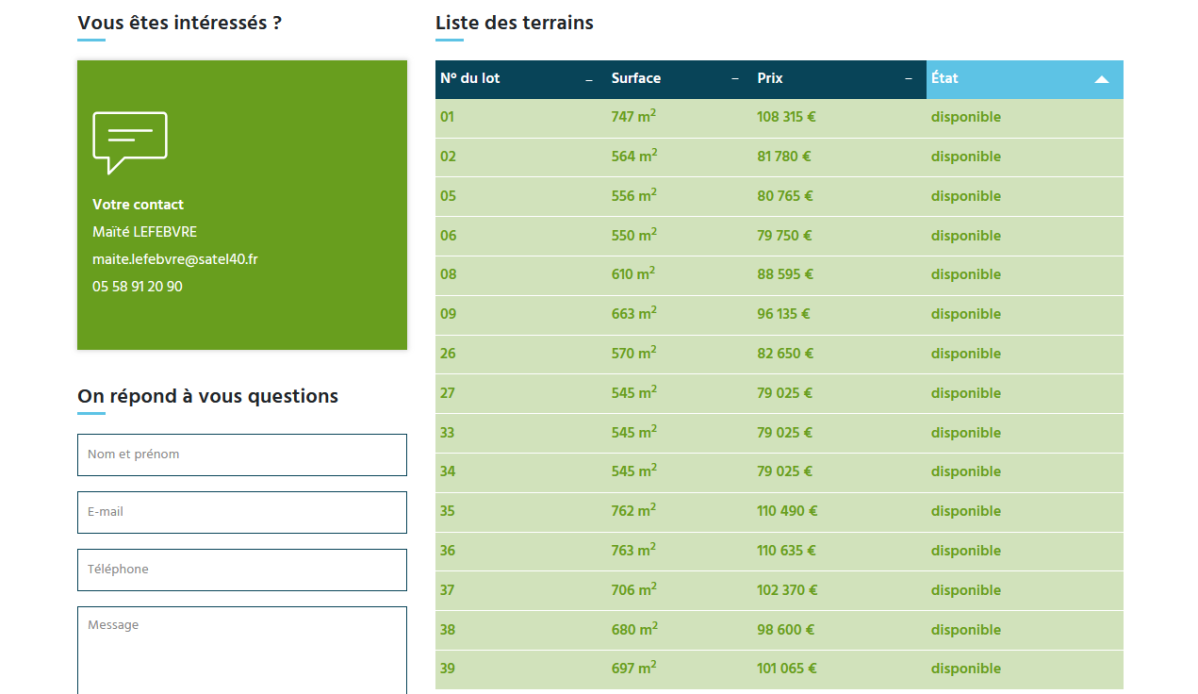Screen dimensions: 1198x694
Task: Click the price 110 635 €
Action: (x=786, y=551)
